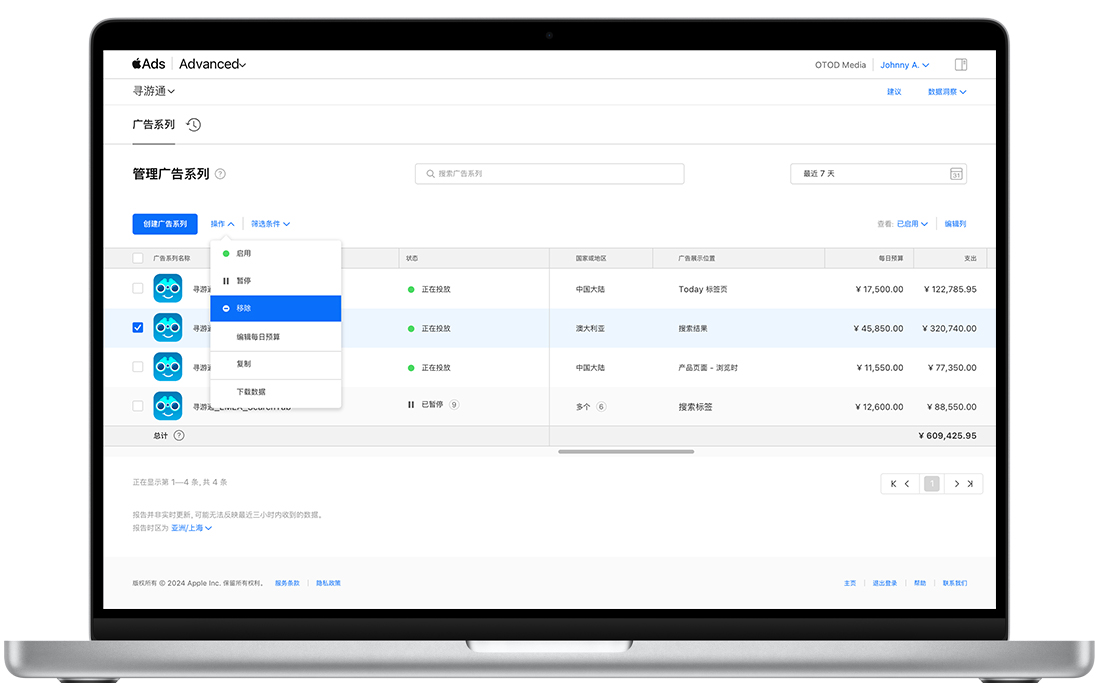Click app icon in 搜索标签 row
The height and width of the screenshot is (700, 1100).
click(168, 406)
